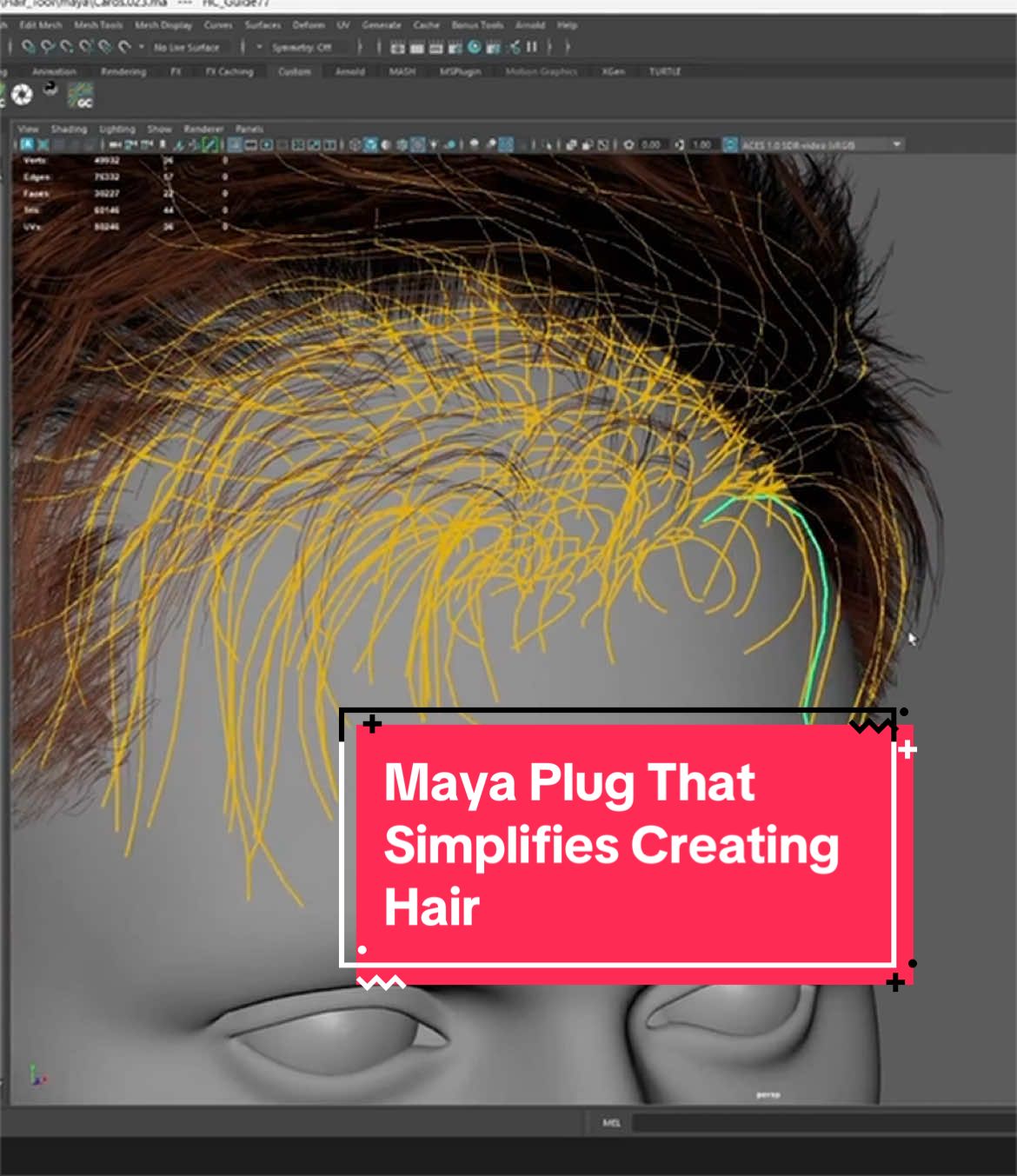Switch to the TURTLE shelf tab
The width and height of the screenshot is (1017, 1176).
click(x=665, y=72)
